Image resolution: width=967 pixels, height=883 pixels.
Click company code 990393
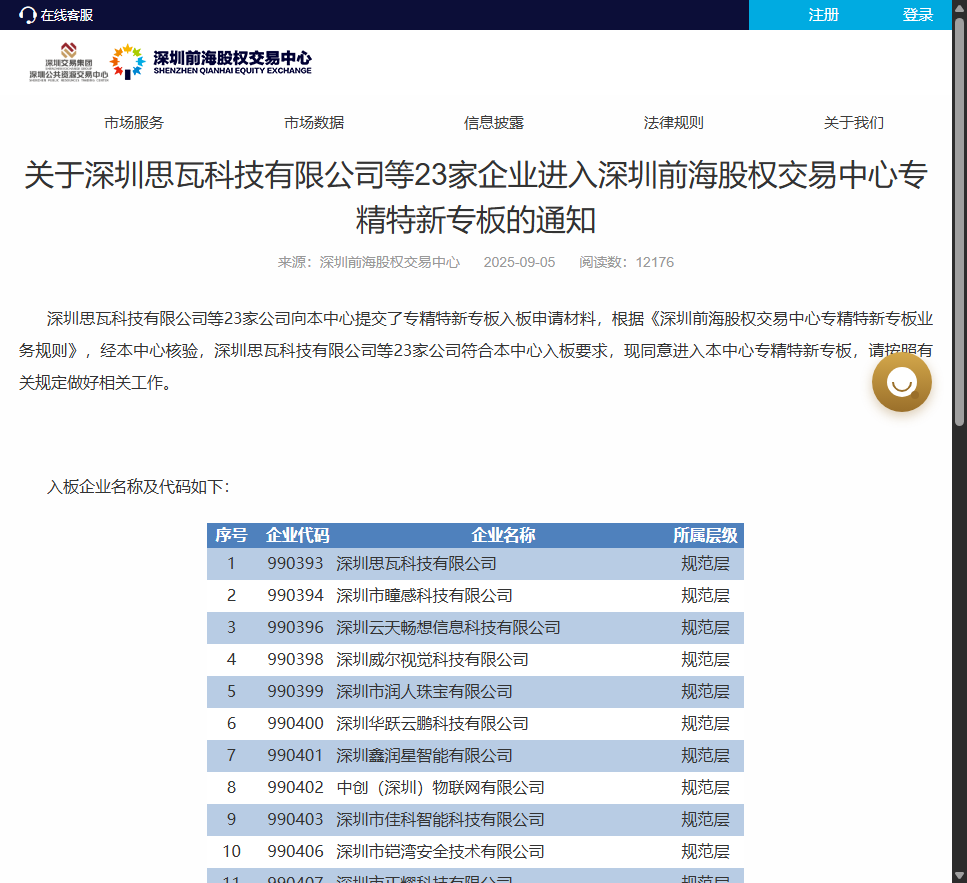tap(295, 564)
